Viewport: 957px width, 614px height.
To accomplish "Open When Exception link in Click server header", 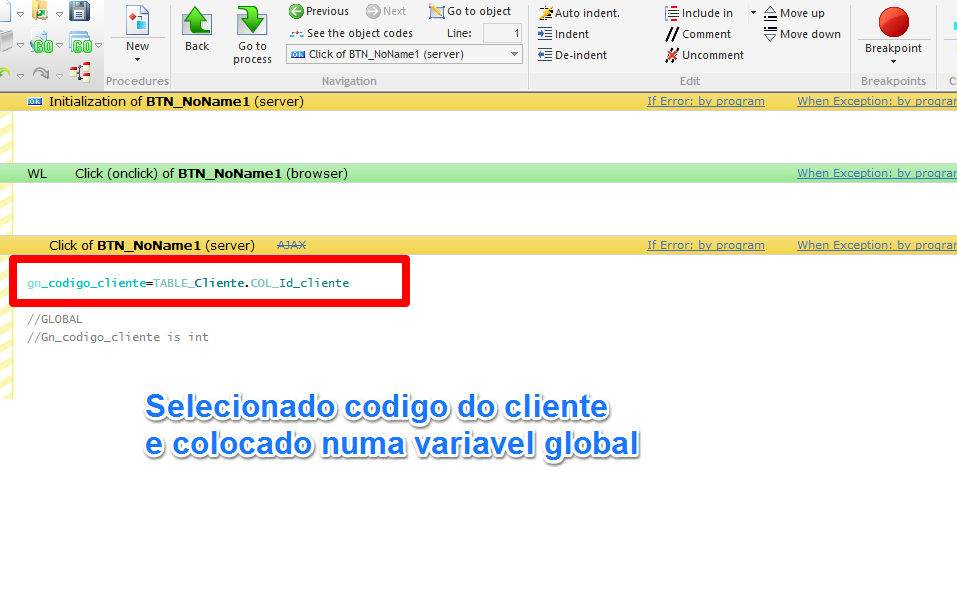I will click(x=877, y=245).
